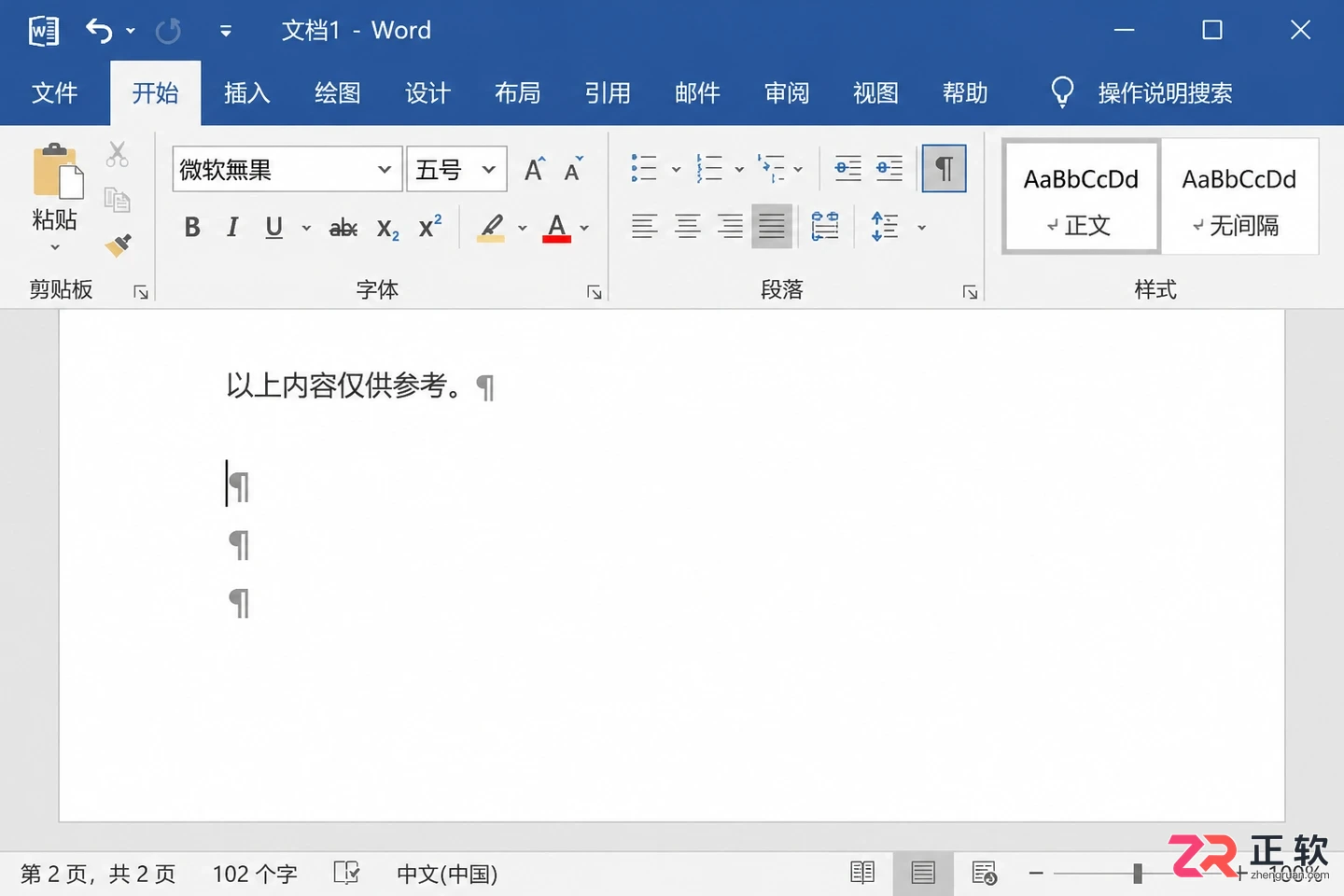Click the Grow Font icon
The height and width of the screenshot is (896, 1344).
tap(535, 169)
